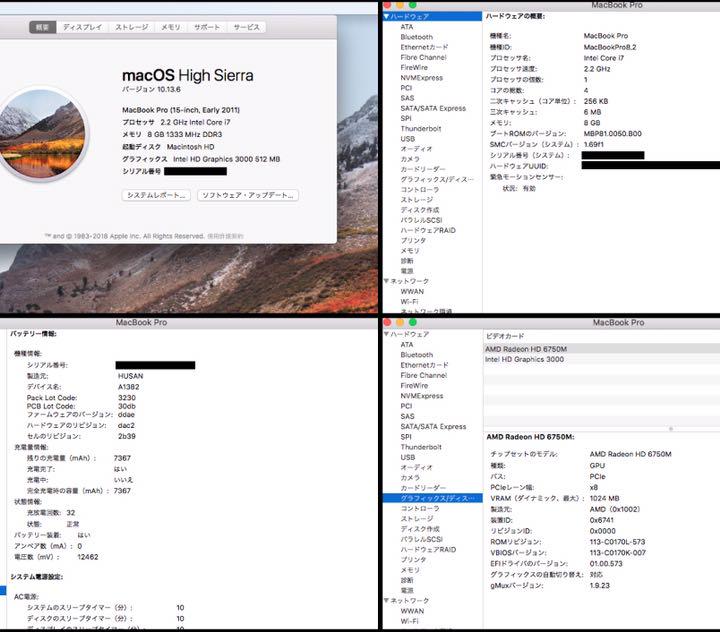
Task: Select ストレージ in hardware overview window sidebar
Action: (416, 199)
